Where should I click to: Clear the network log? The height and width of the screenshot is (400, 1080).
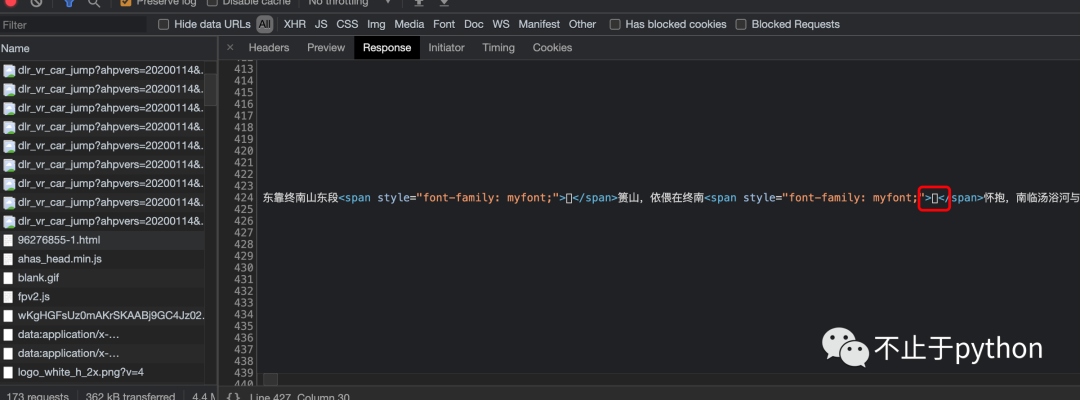pyautogui.click(x=36, y=3)
